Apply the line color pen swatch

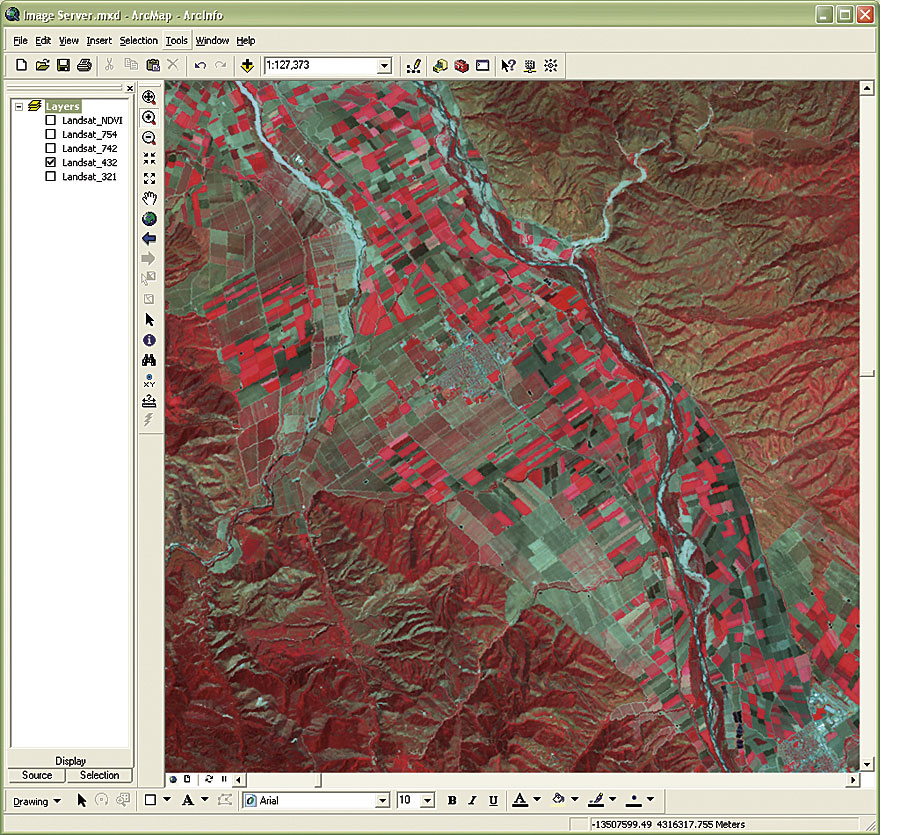(596, 800)
